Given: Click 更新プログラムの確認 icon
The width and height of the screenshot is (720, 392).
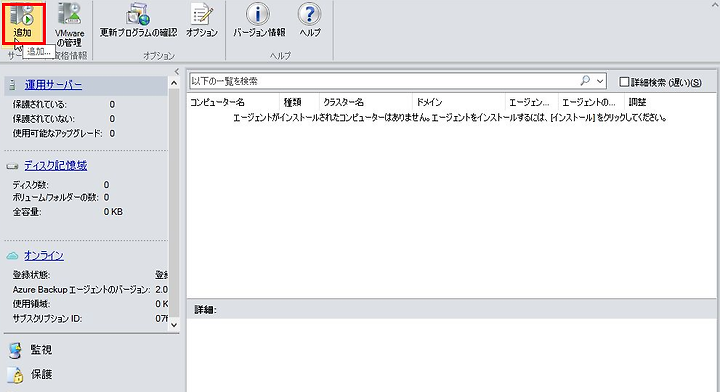Looking at the screenshot, I should tap(138, 14).
